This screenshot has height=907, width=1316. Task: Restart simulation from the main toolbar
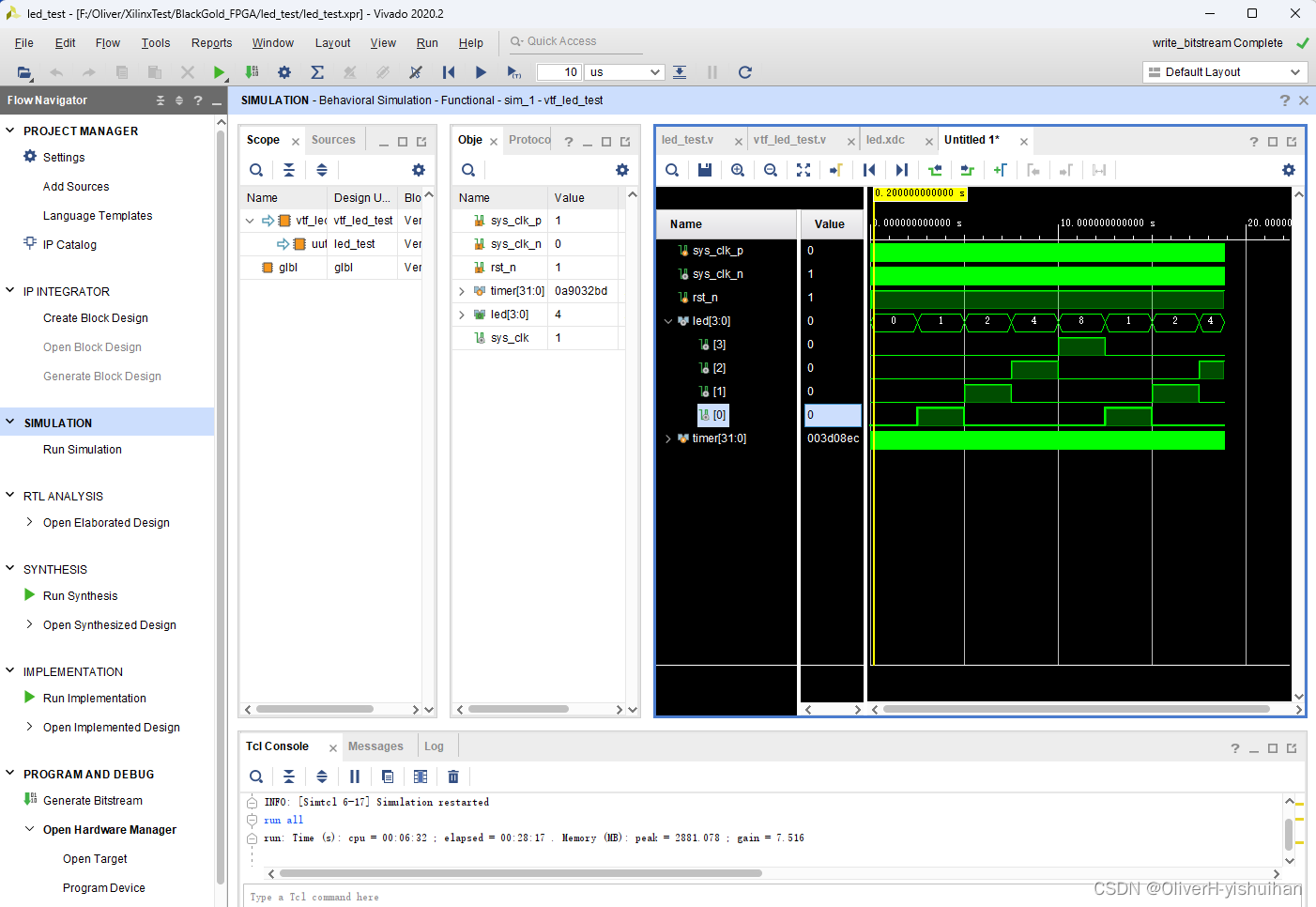pos(449,72)
